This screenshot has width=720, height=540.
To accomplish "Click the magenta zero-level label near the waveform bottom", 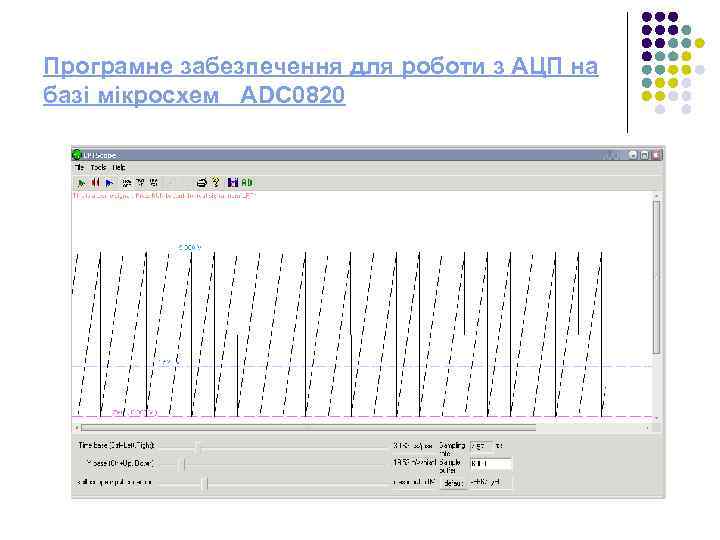I will pyautogui.click(x=135, y=412).
